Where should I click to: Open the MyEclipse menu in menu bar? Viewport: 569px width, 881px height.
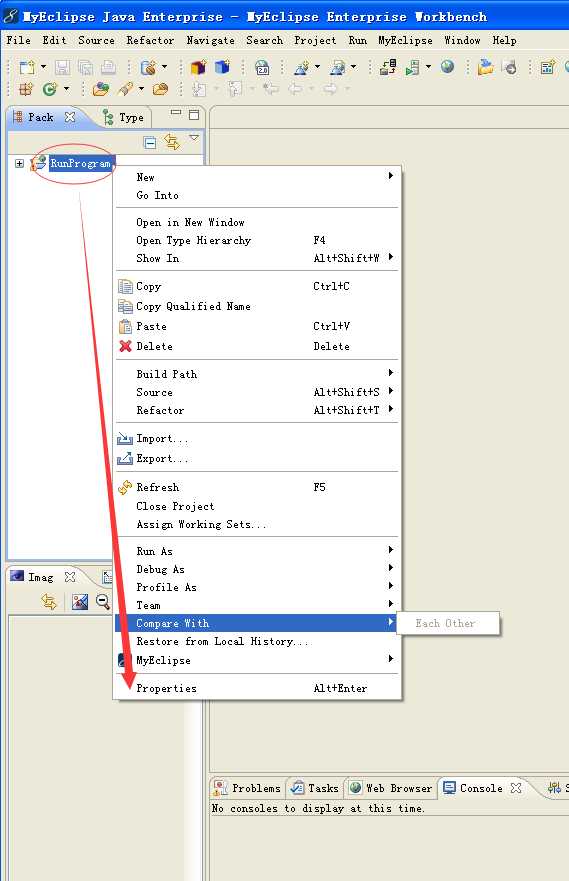(x=405, y=40)
